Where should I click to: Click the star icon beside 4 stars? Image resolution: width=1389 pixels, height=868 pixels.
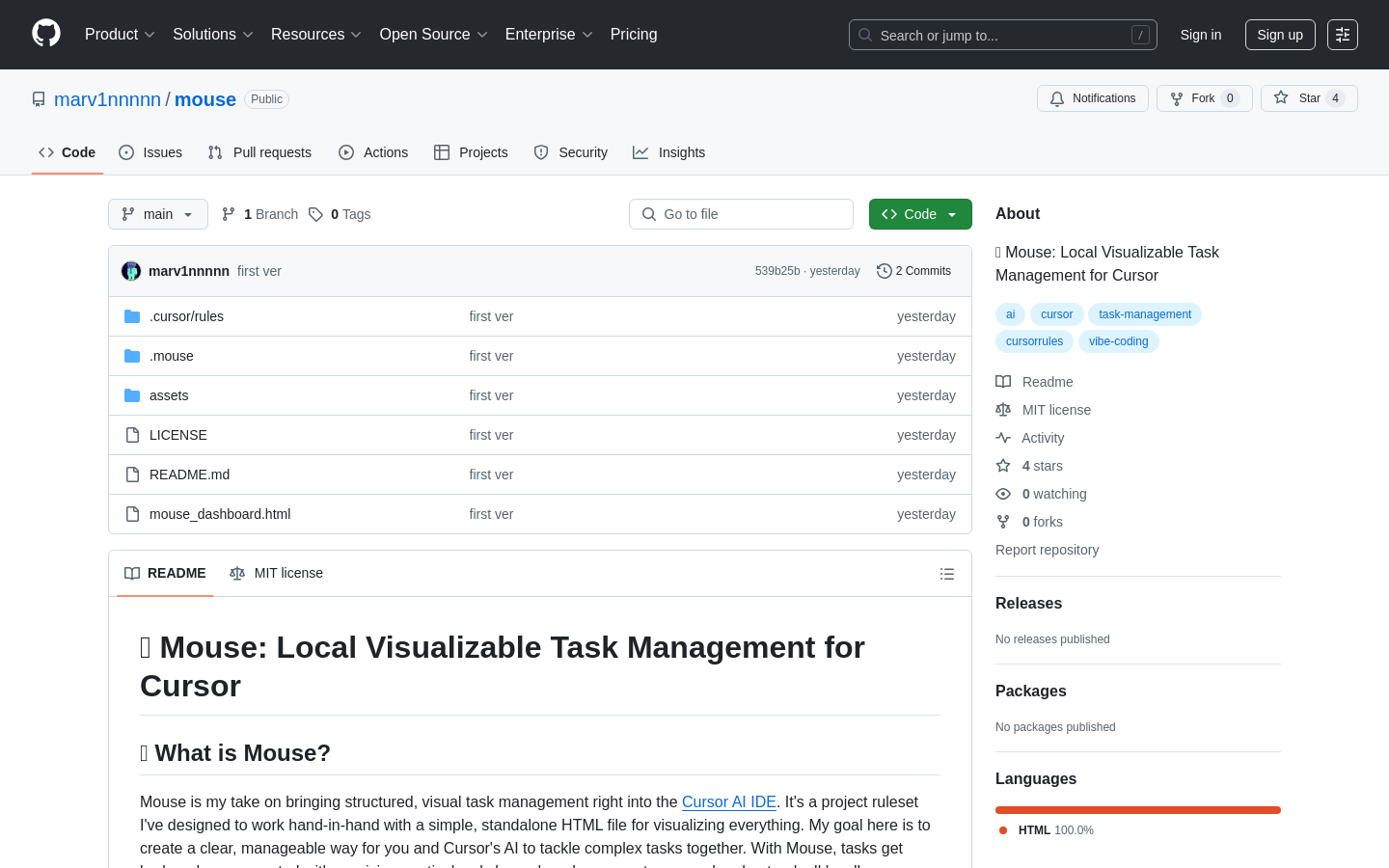tap(1003, 466)
